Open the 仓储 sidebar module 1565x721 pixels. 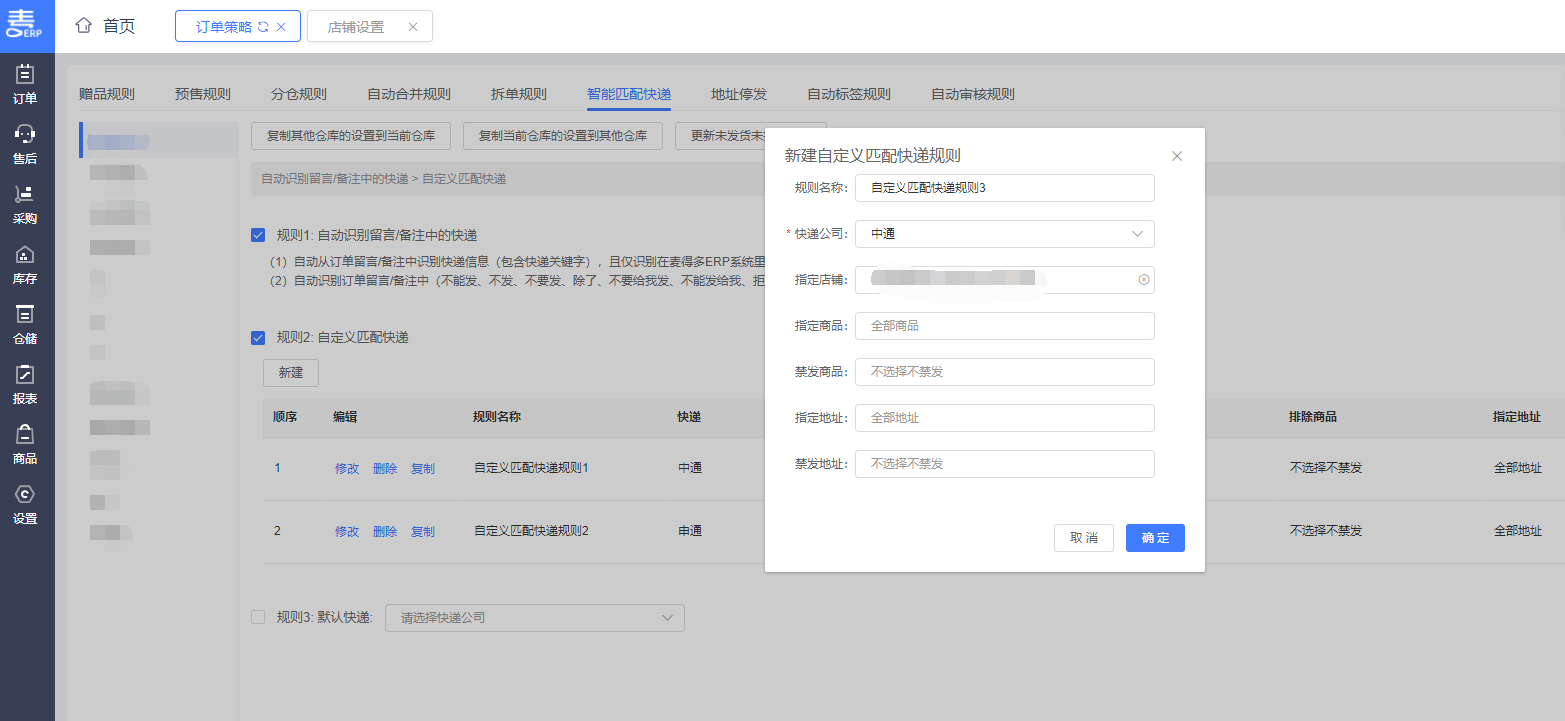(x=27, y=324)
